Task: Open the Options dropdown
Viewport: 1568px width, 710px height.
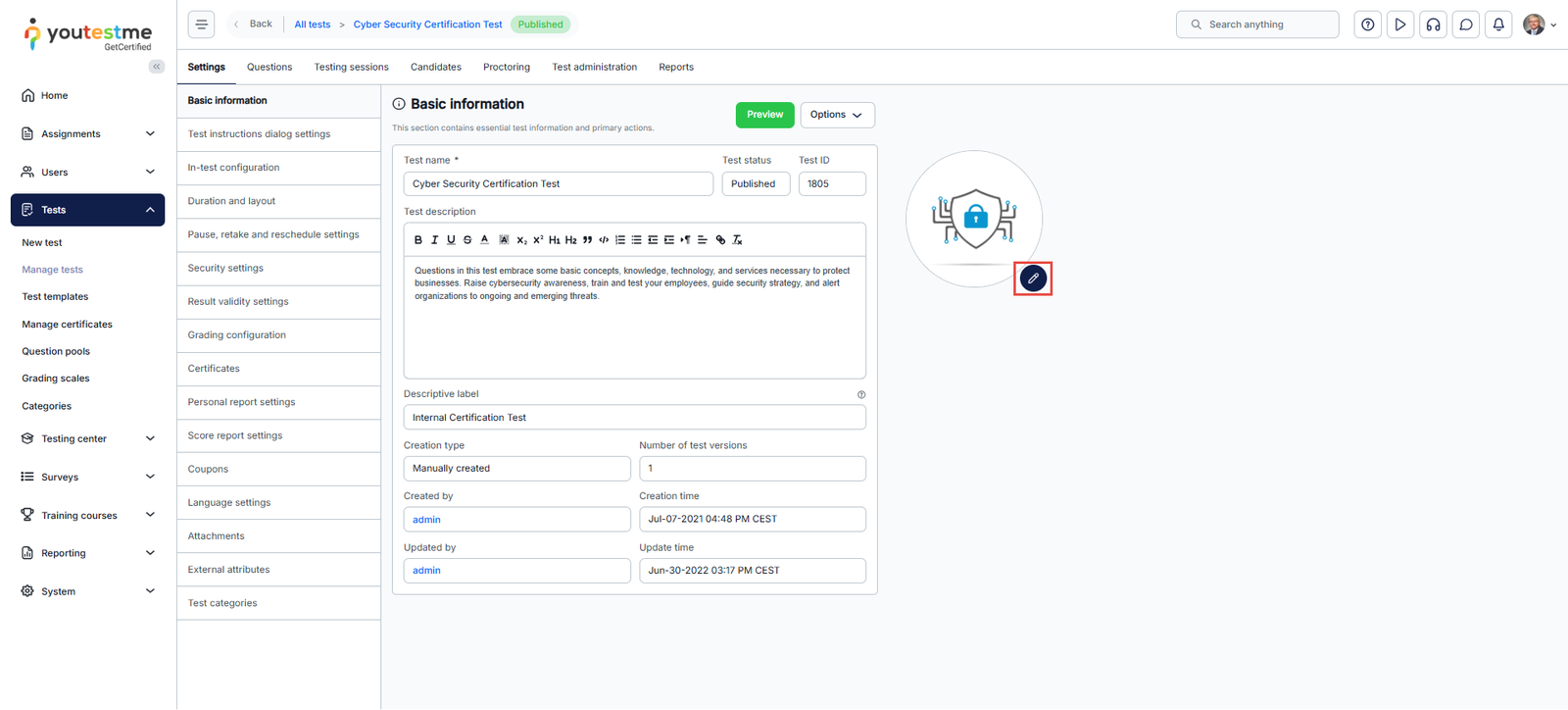Action: click(837, 115)
